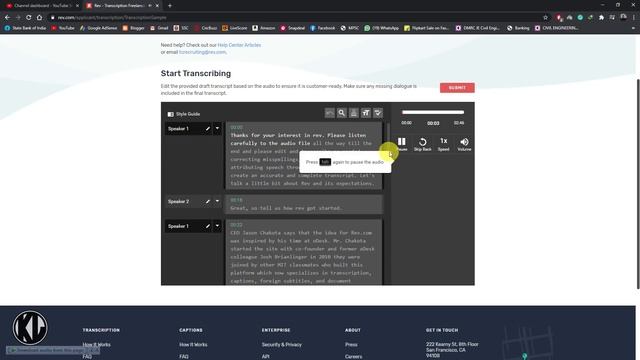Click the recruiting email address link

click(x=202, y=52)
